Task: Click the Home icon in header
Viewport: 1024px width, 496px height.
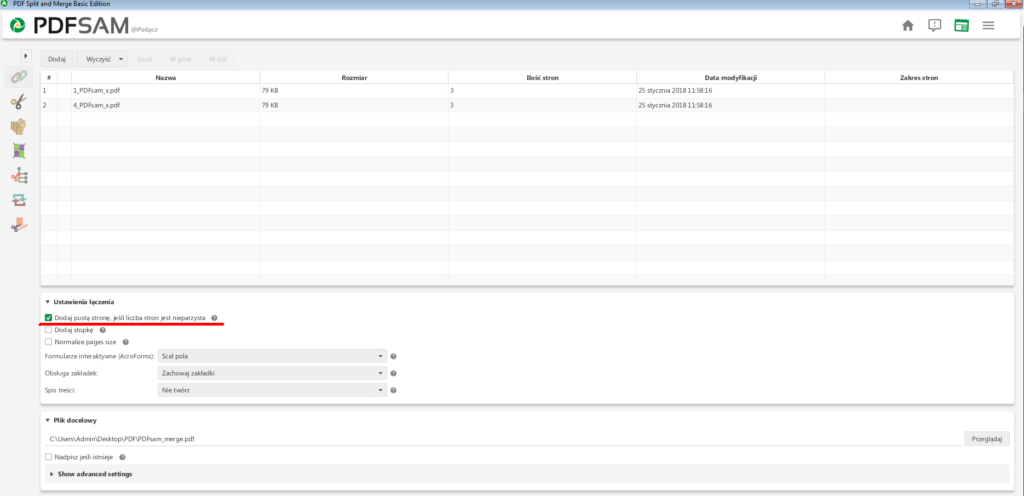Action: pos(908,25)
